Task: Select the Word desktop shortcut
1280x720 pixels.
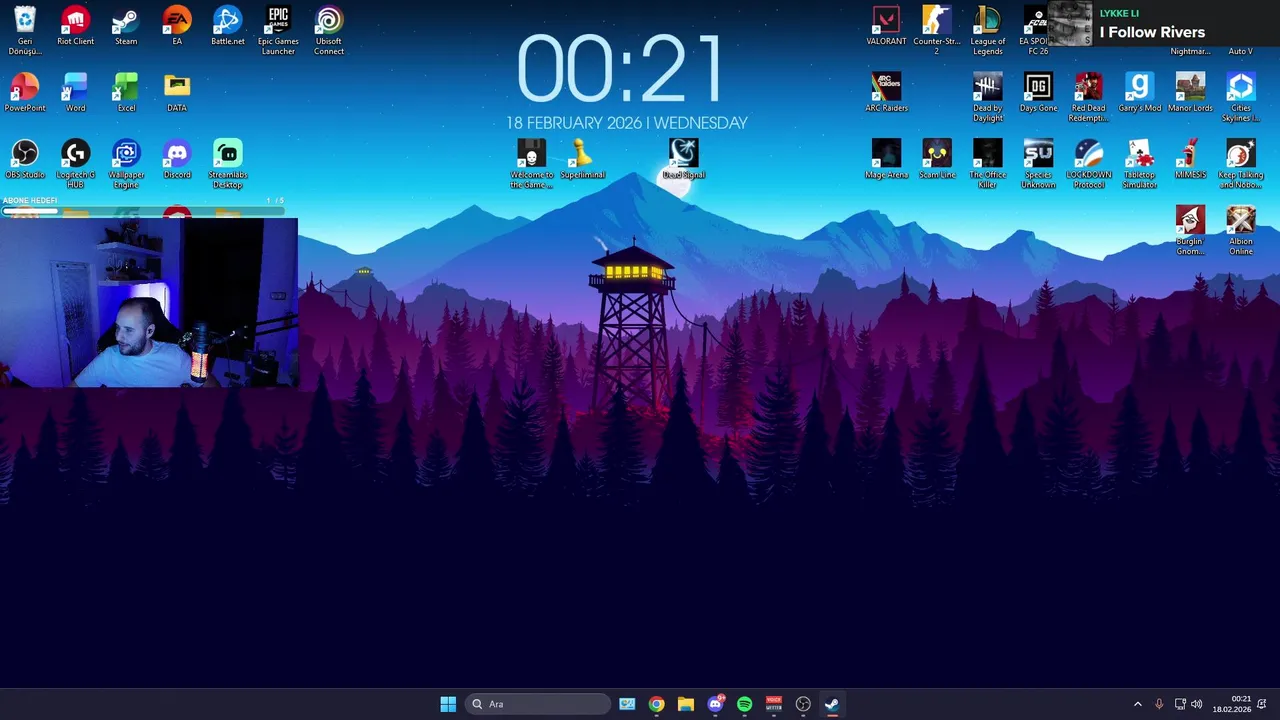Action: [x=76, y=92]
